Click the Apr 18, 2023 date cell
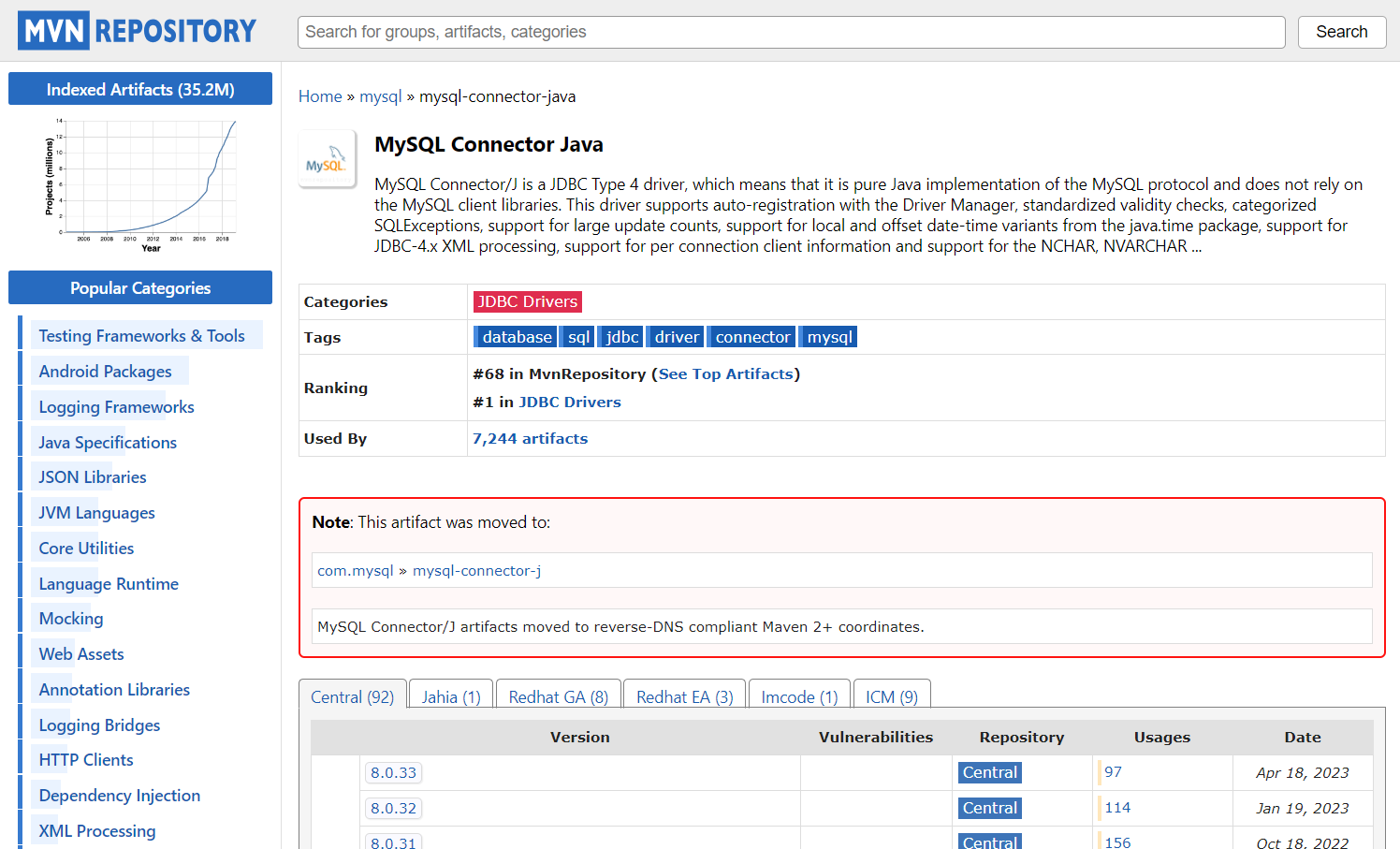The image size is (1400, 849). tap(1303, 773)
